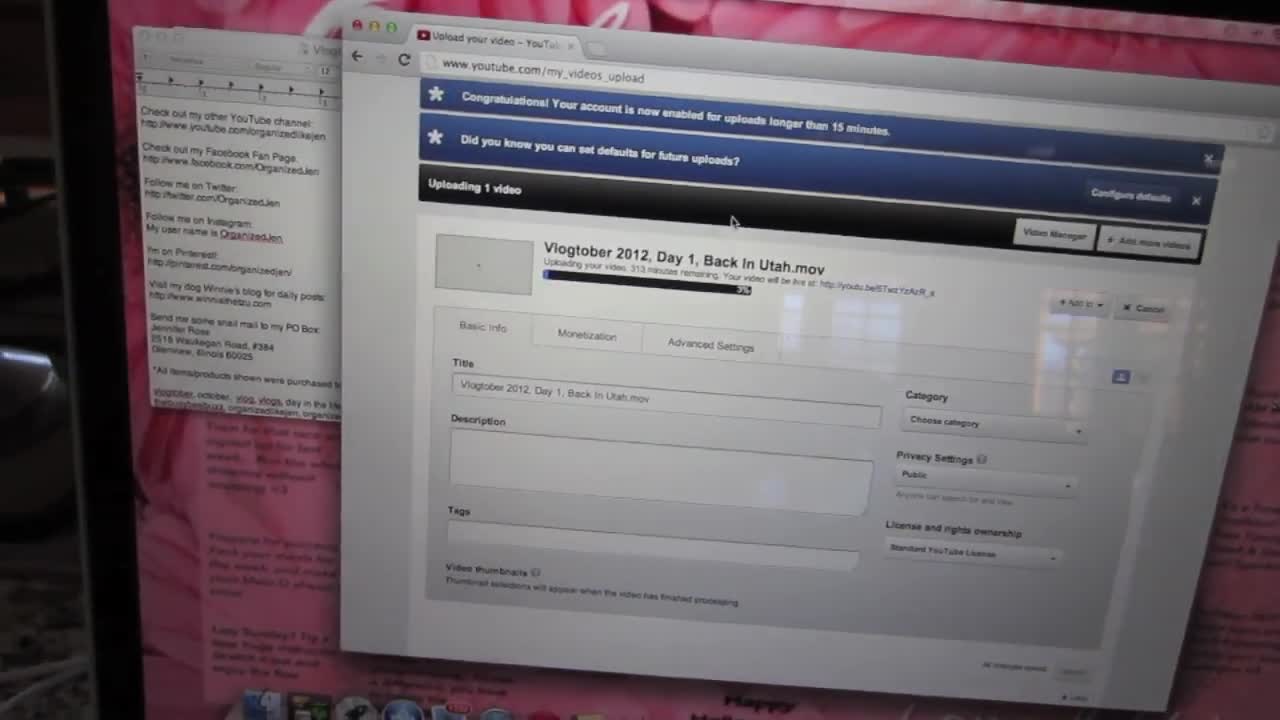This screenshot has width=1280, height=720.
Task: Open the Video Manager
Action: coord(1055,235)
